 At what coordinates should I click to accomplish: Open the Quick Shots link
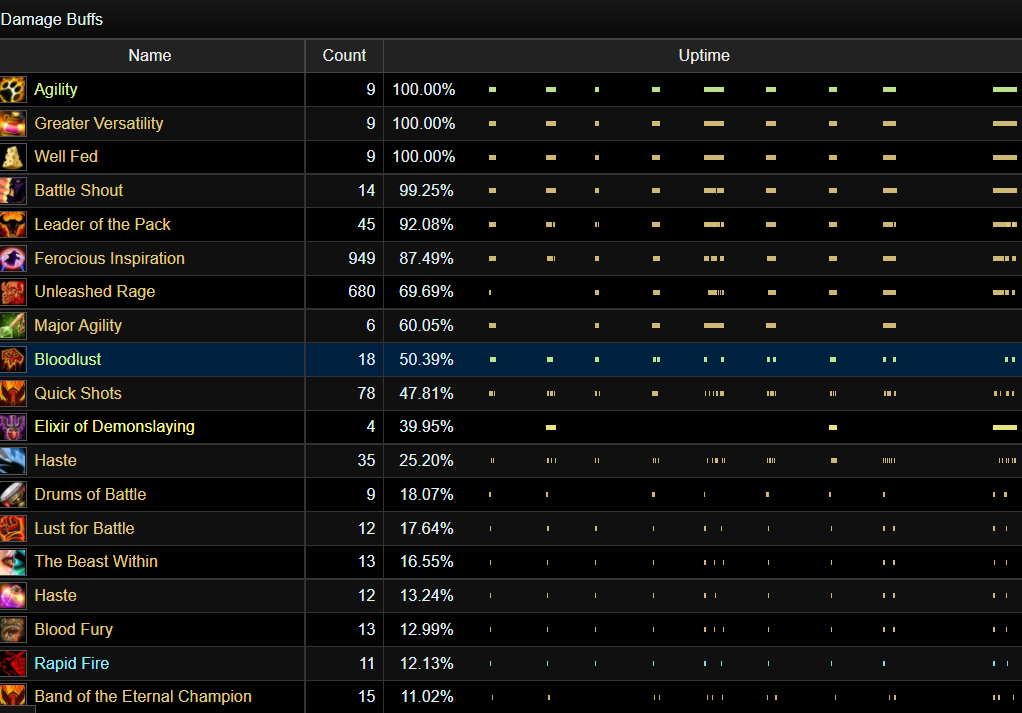point(78,393)
